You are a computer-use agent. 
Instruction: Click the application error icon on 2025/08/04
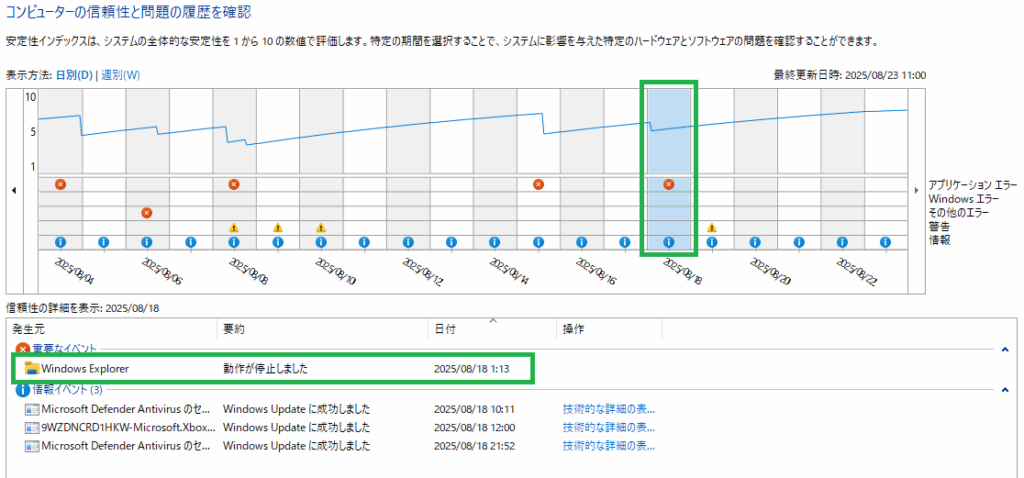point(60,184)
